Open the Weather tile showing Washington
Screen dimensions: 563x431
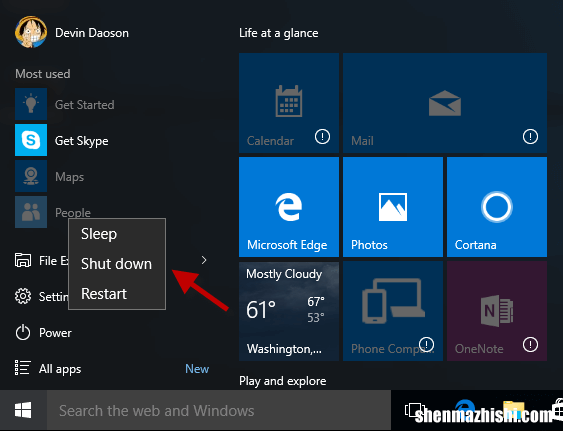click(x=289, y=311)
